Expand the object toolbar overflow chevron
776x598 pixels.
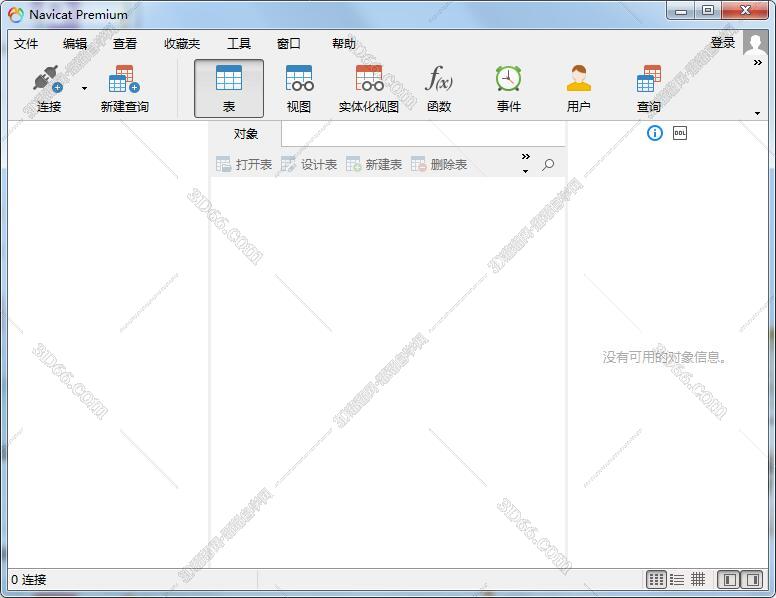[526, 156]
